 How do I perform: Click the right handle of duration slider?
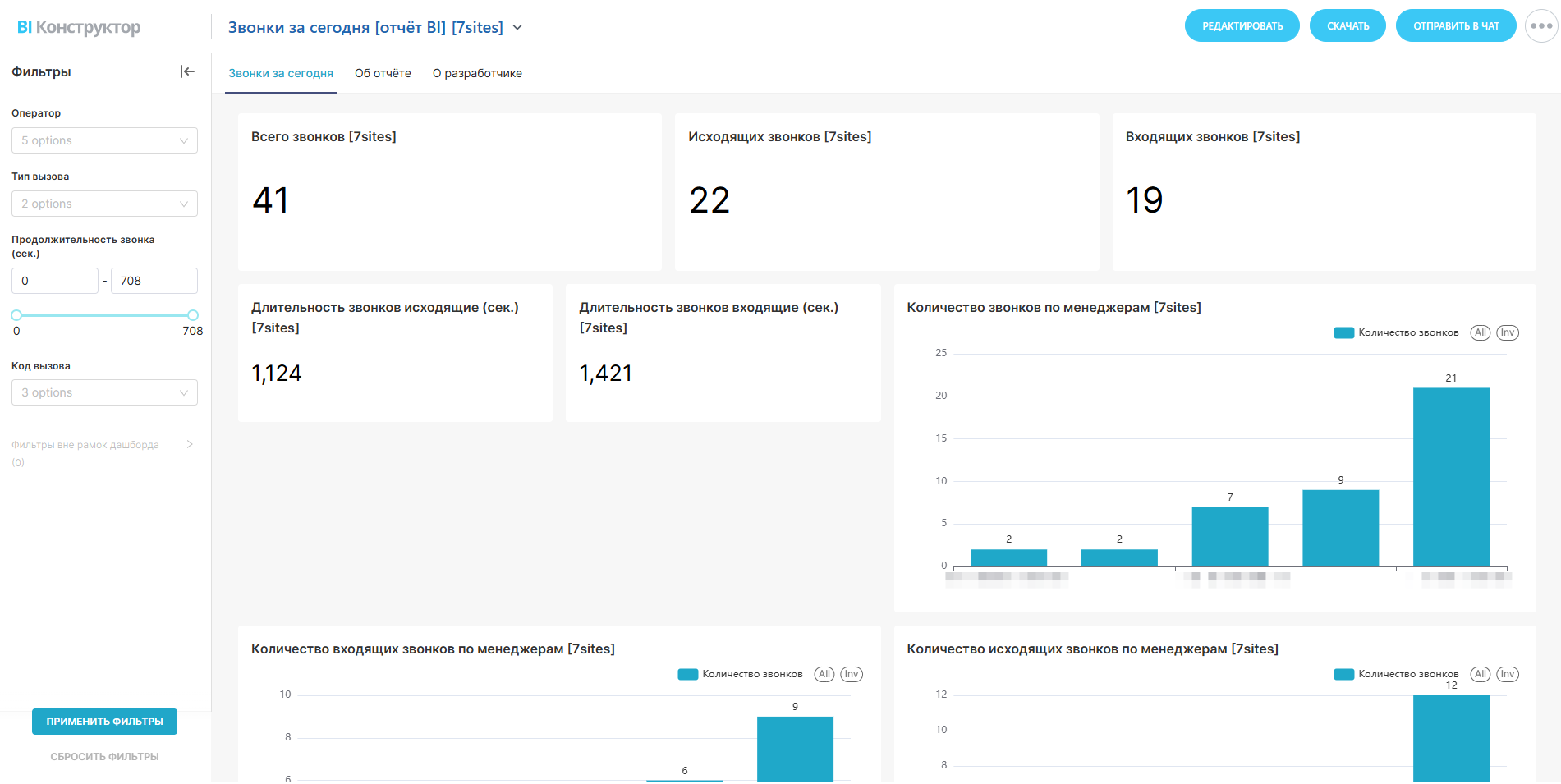193,315
